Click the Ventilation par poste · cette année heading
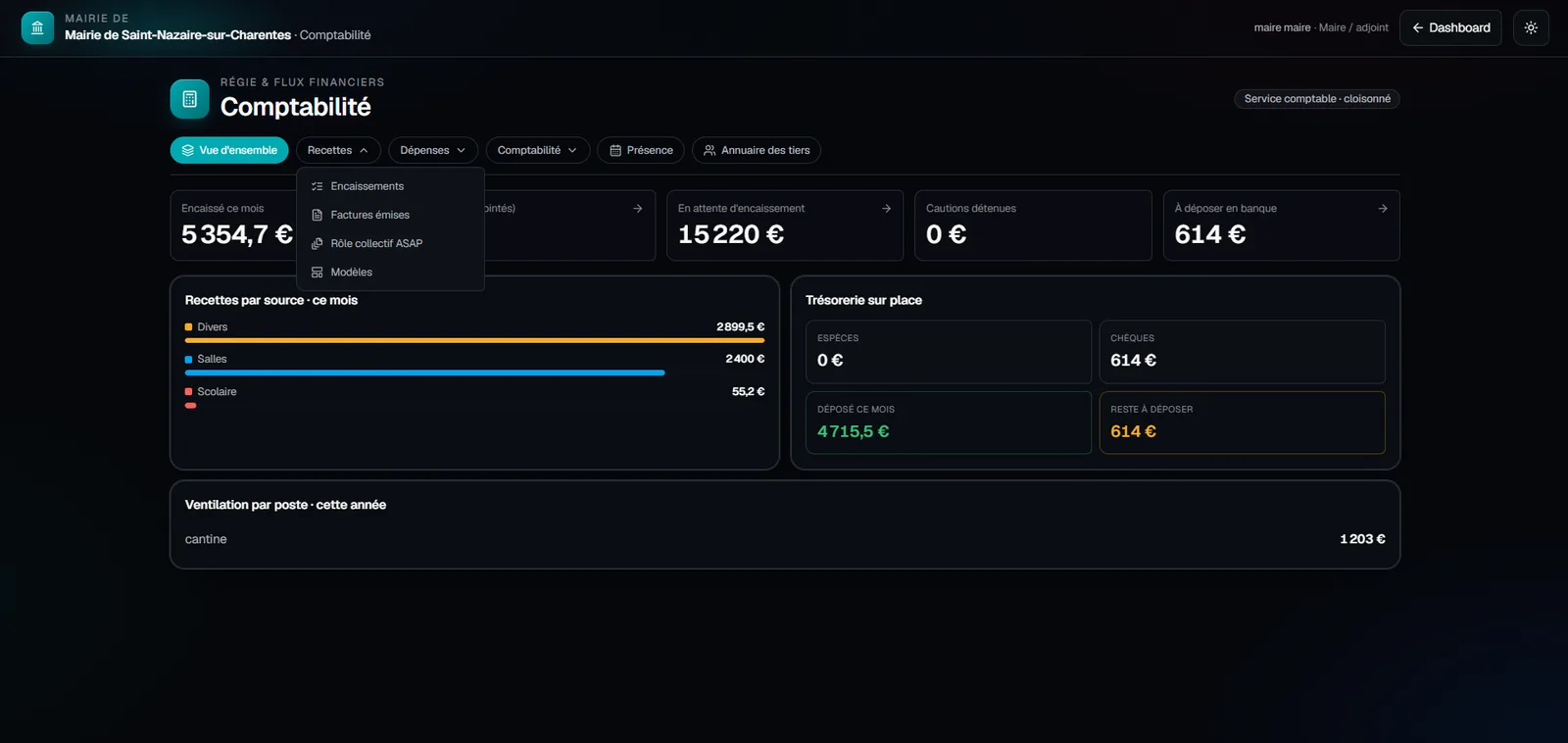This screenshot has height=743, width=1568. pyautogui.click(x=285, y=505)
